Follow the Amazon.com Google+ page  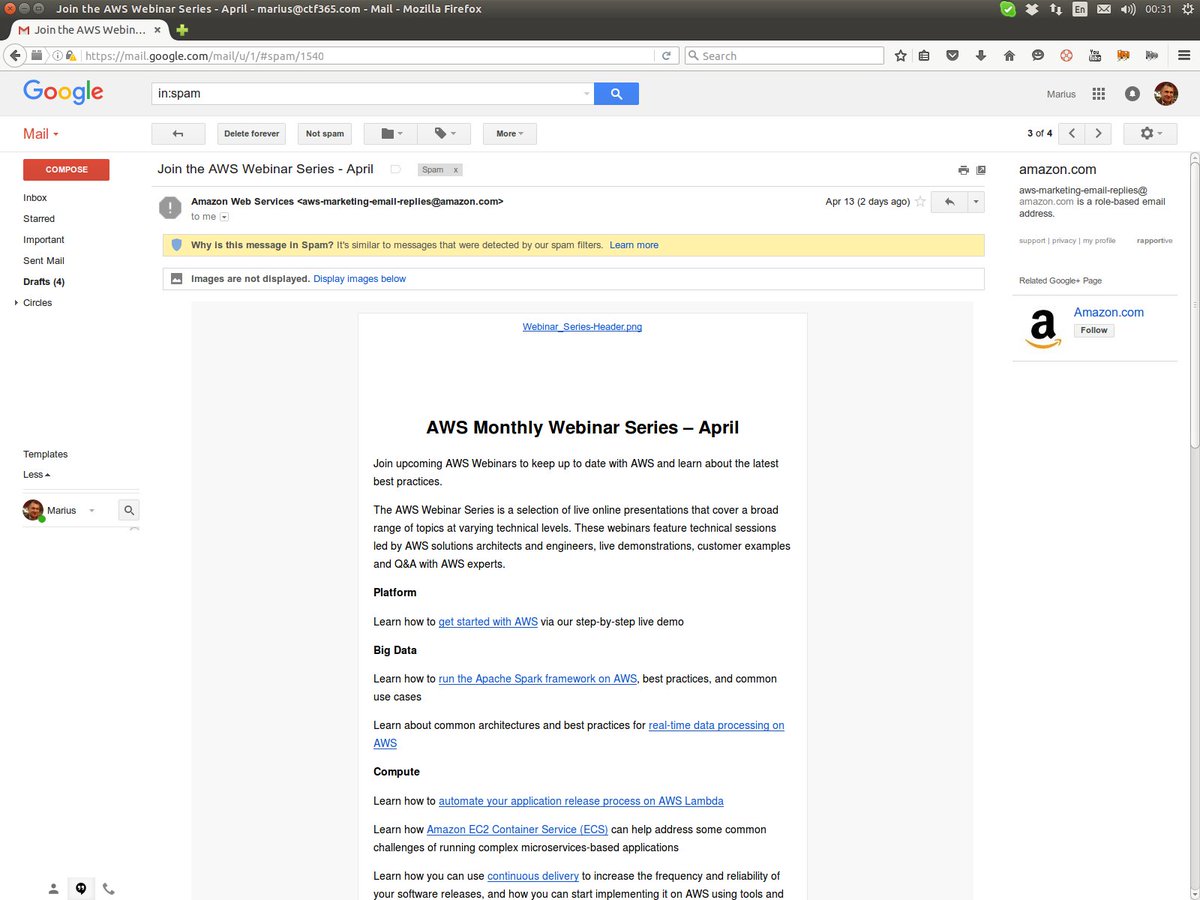click(1094, 330)
